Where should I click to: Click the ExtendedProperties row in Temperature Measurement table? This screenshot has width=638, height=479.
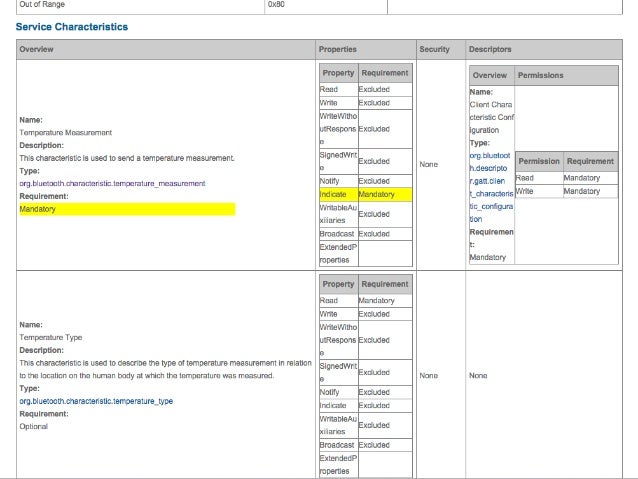tap(366, 254)
